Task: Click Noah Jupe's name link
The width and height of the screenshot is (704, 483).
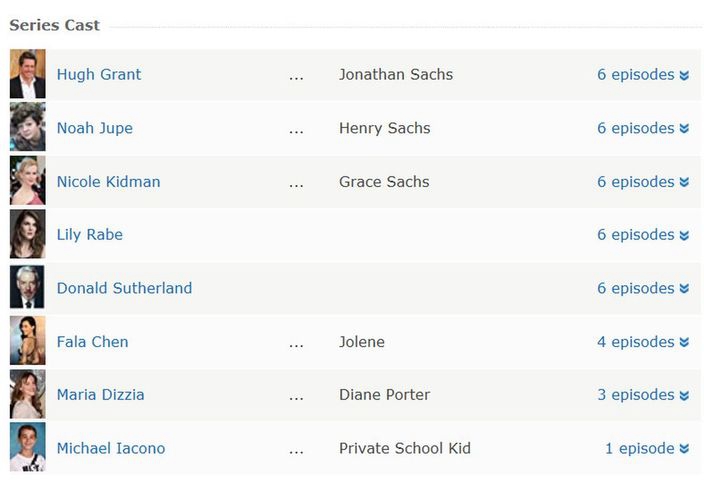Action: coord(95,128)
